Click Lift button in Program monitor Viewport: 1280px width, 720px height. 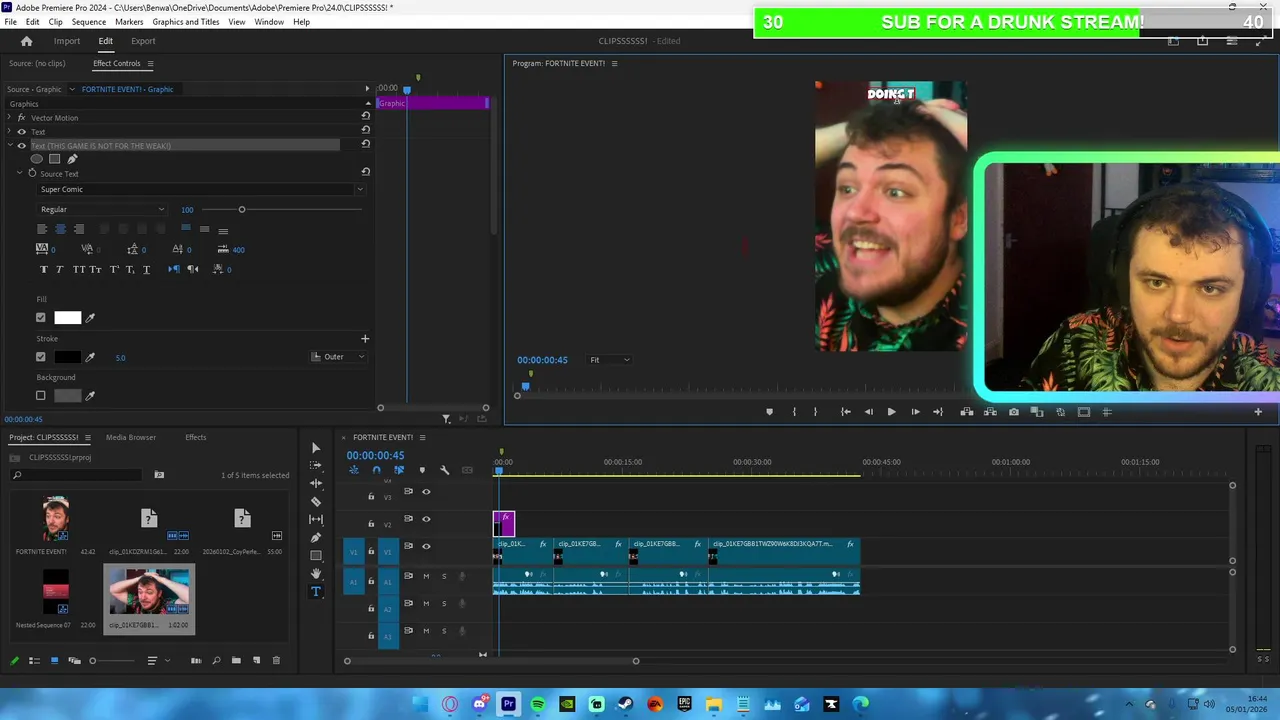click(x=966, y=412)
